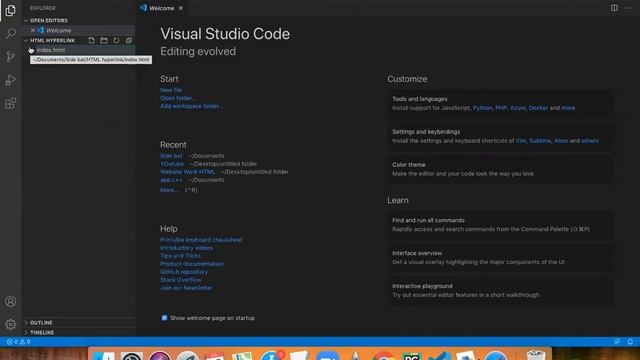
Task: Open the More Actions ellipsis in editor
Action: [629, 8]
